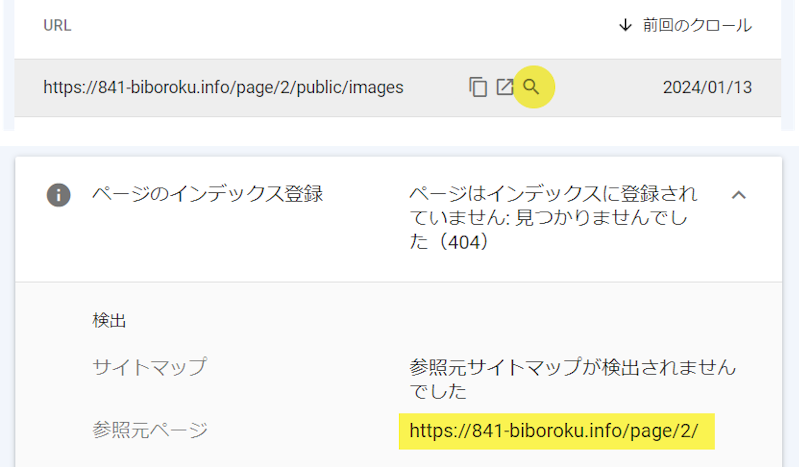Click the ページのインデックス登録 heading
Viewport: 799px width, 467px height.
(x=207, y=194)
